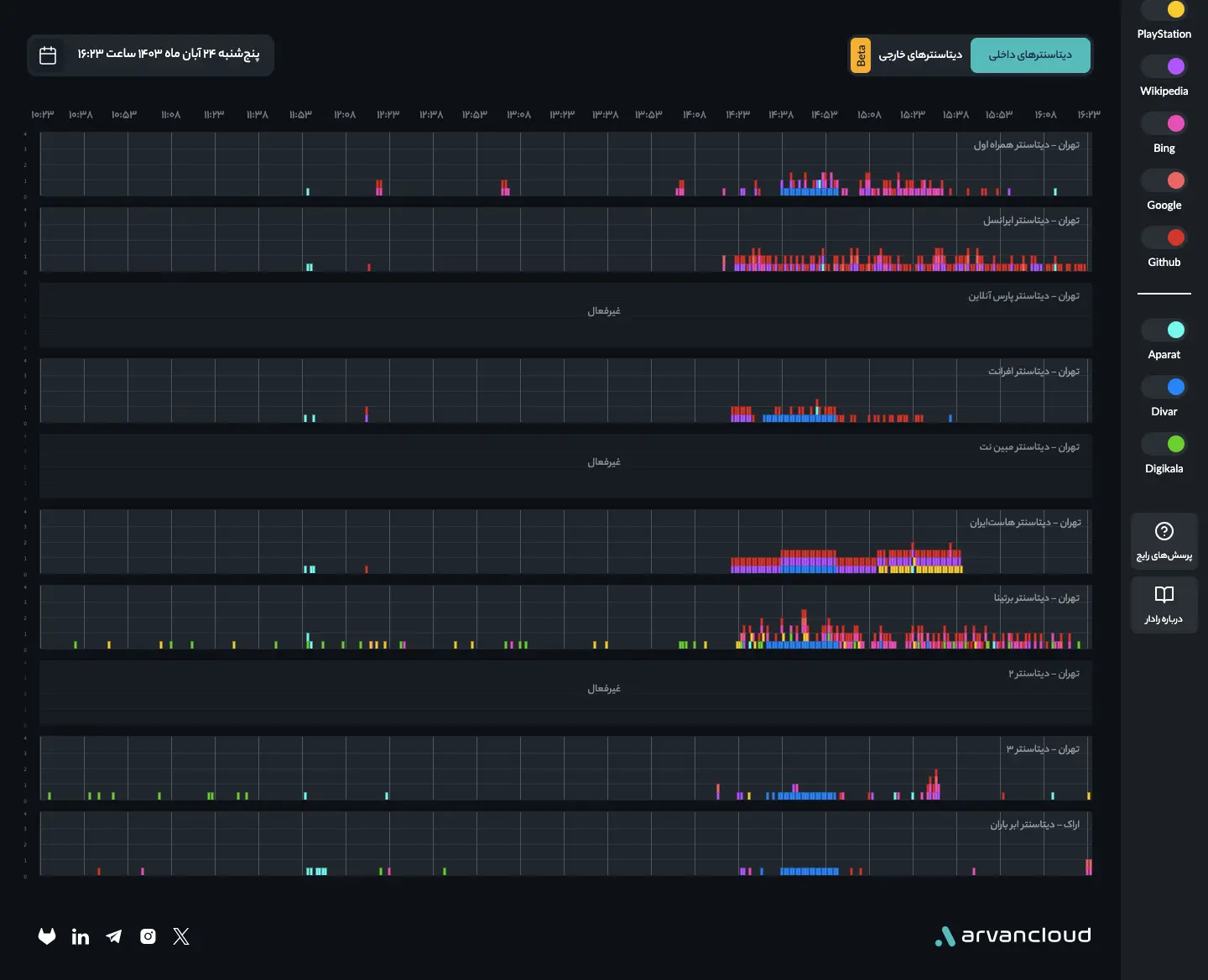Click the calendar icon in date picker
This screenshot has width=1208, height=980.
(48, 55)
